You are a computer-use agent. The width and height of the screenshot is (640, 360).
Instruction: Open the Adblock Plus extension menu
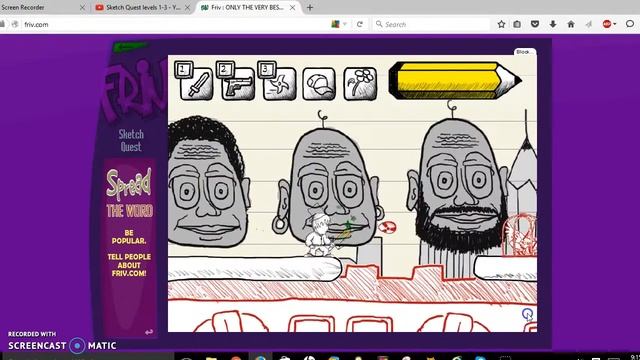609,24
